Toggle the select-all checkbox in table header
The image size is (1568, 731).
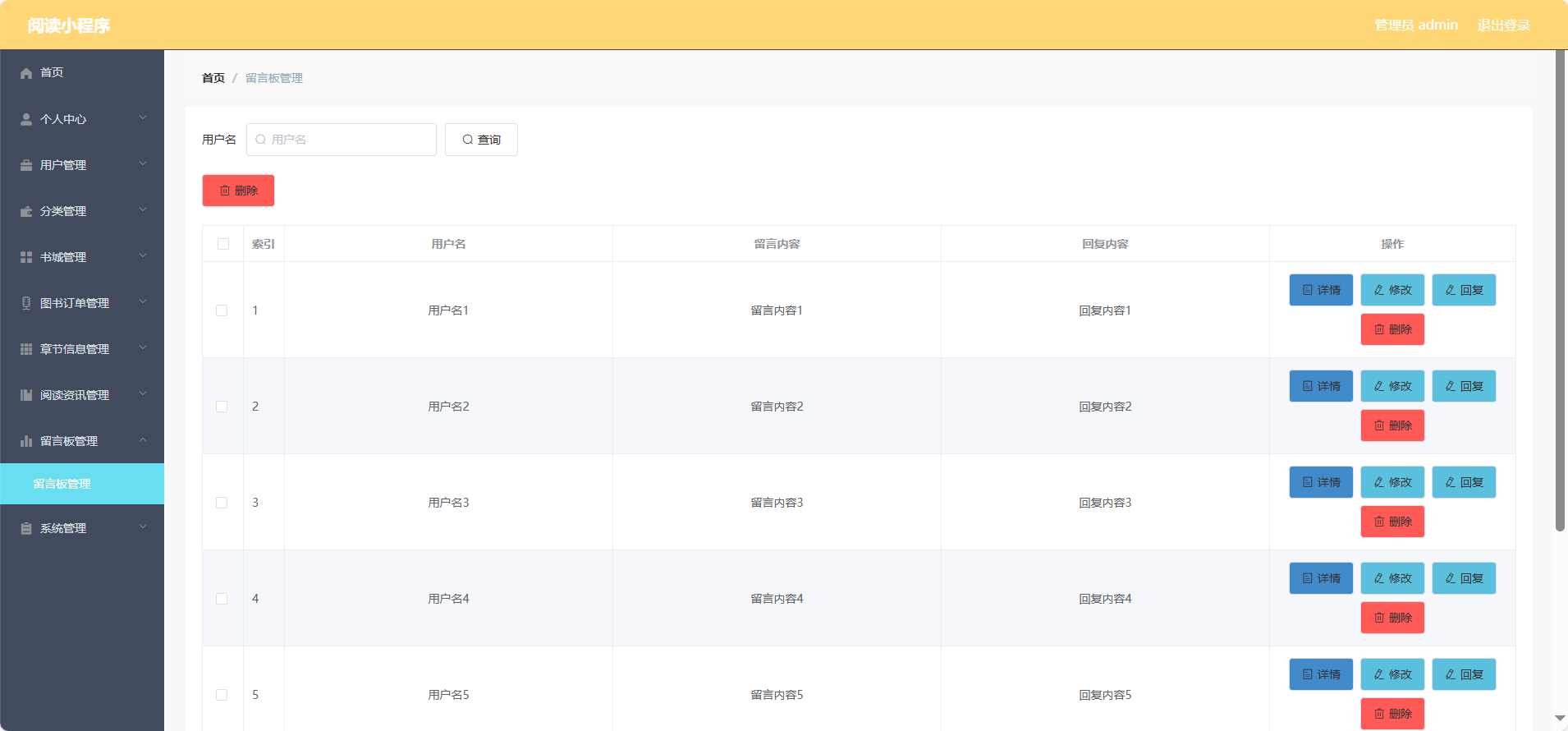coord(223,244)
